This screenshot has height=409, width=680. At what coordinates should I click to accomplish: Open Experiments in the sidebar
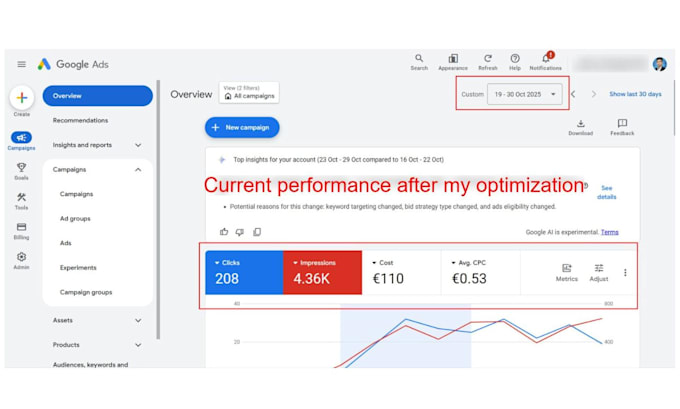(78, 268)
